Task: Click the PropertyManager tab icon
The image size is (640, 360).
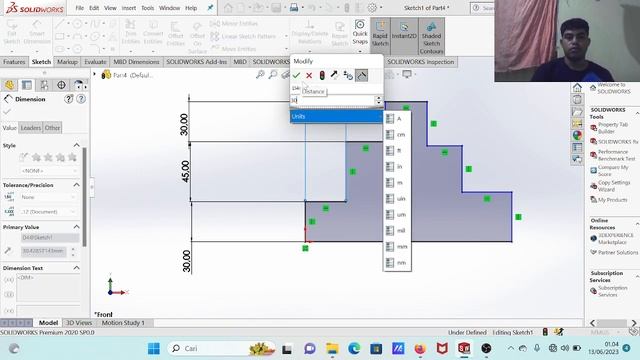Action: point(27,85)
